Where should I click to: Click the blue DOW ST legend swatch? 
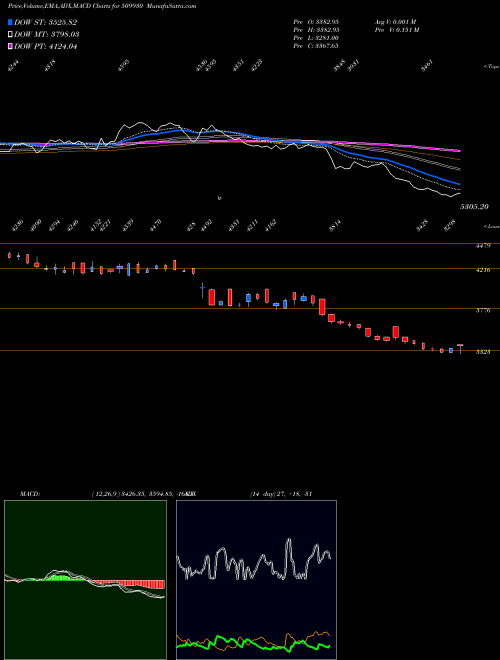10,22
